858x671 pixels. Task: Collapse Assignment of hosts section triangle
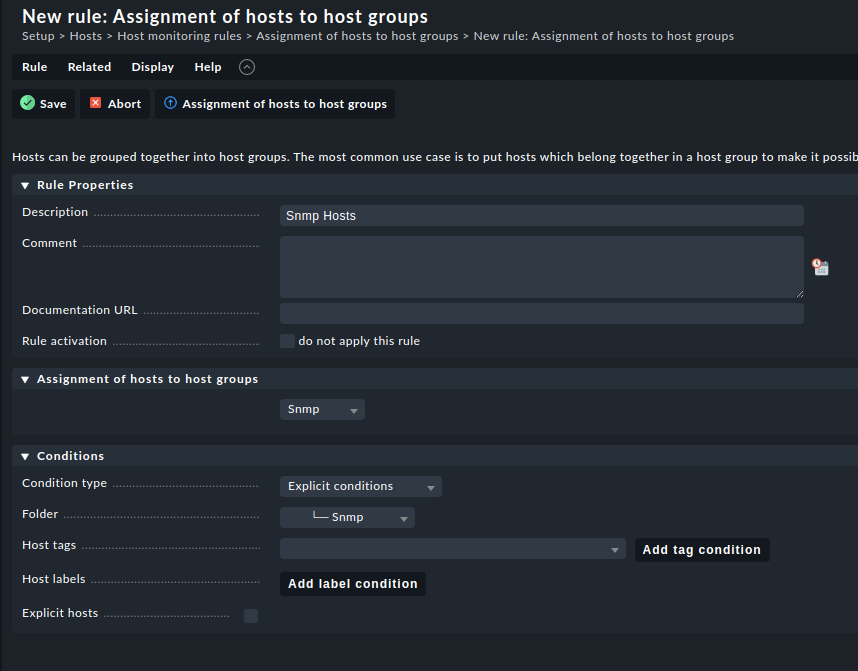tap(25, 379)
